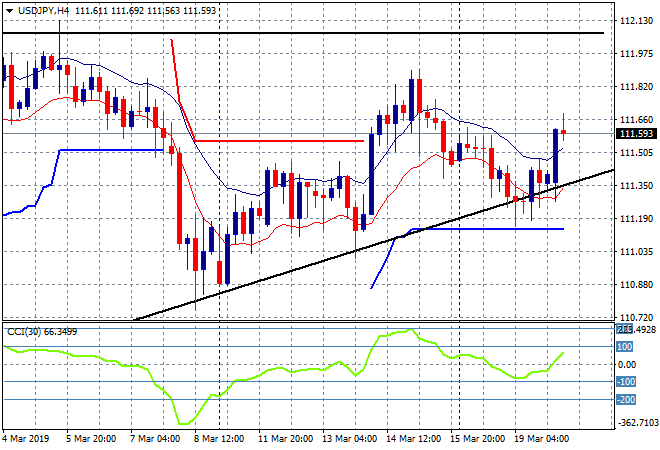Click the 111.660 price axis label
Viewport: 660px width, 450px height.
click(x=636, y=120)
